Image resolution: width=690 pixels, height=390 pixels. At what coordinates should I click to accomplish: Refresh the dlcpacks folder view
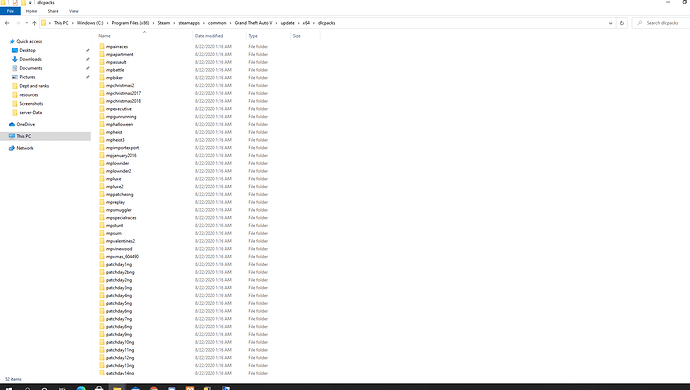622,23
